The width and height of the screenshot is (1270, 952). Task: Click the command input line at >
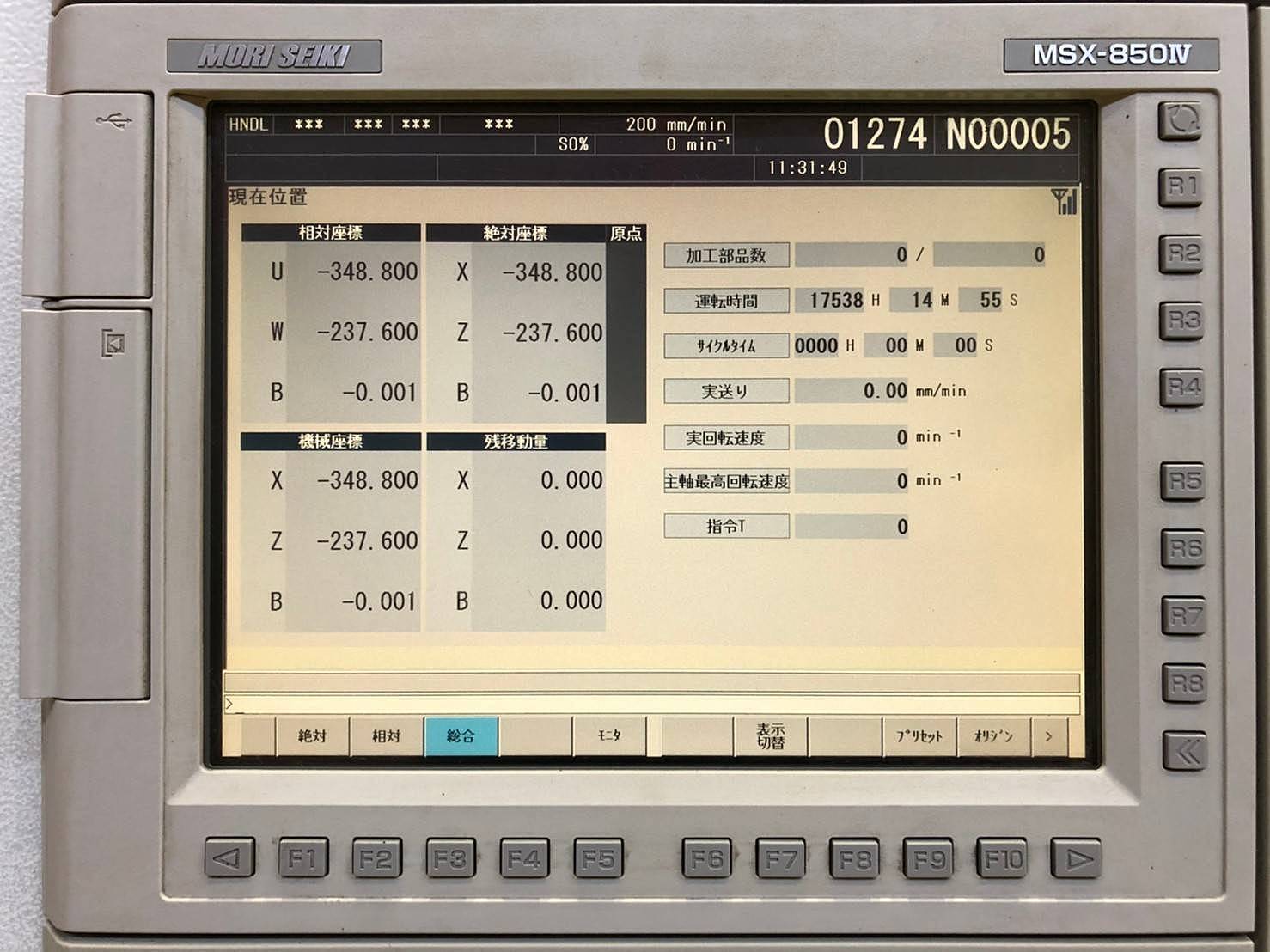[650, 705]
